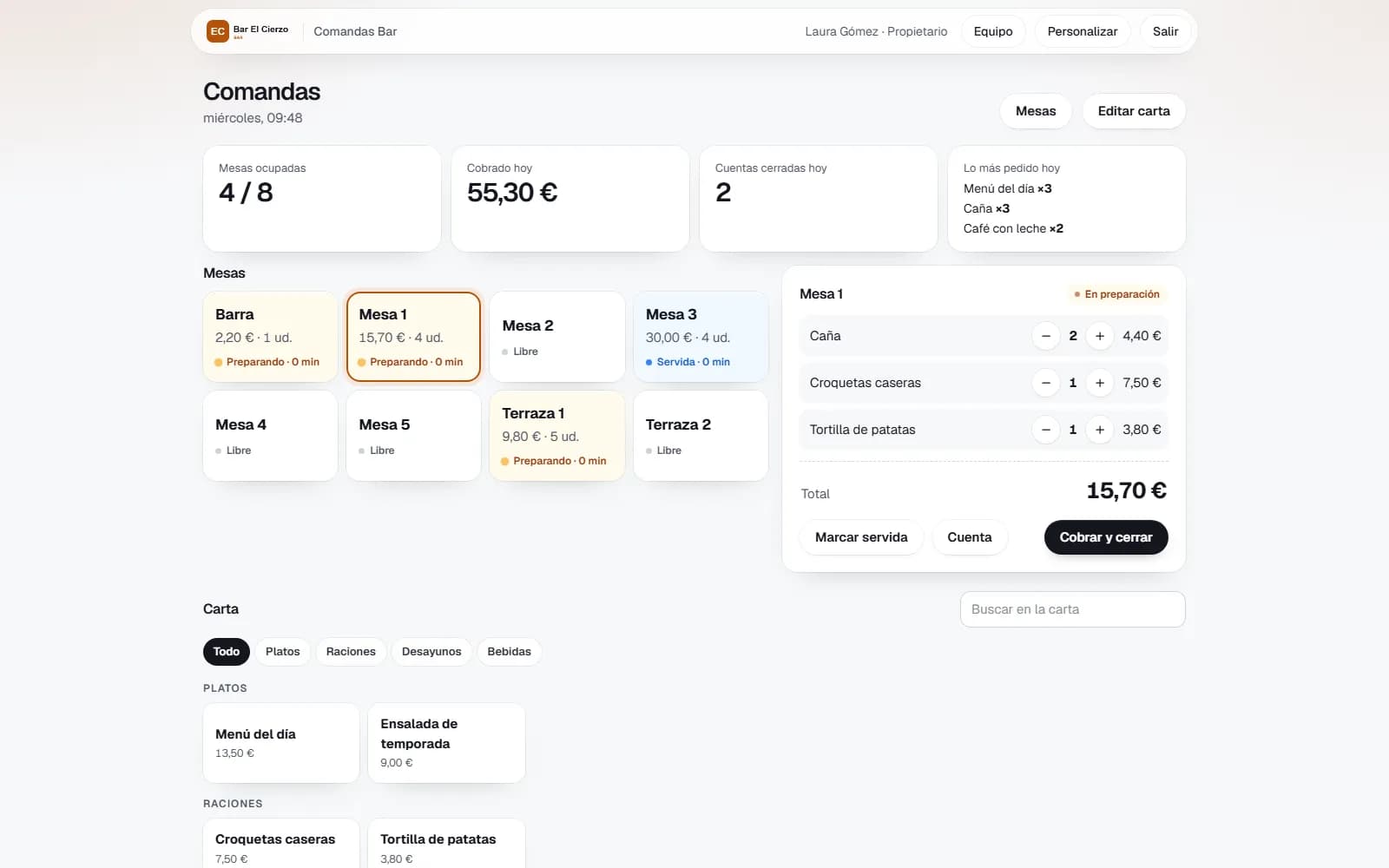The width and height of the screenshot is (1389, 868).
Task: Mark Mesa 1 order as served
Action: 861,537
